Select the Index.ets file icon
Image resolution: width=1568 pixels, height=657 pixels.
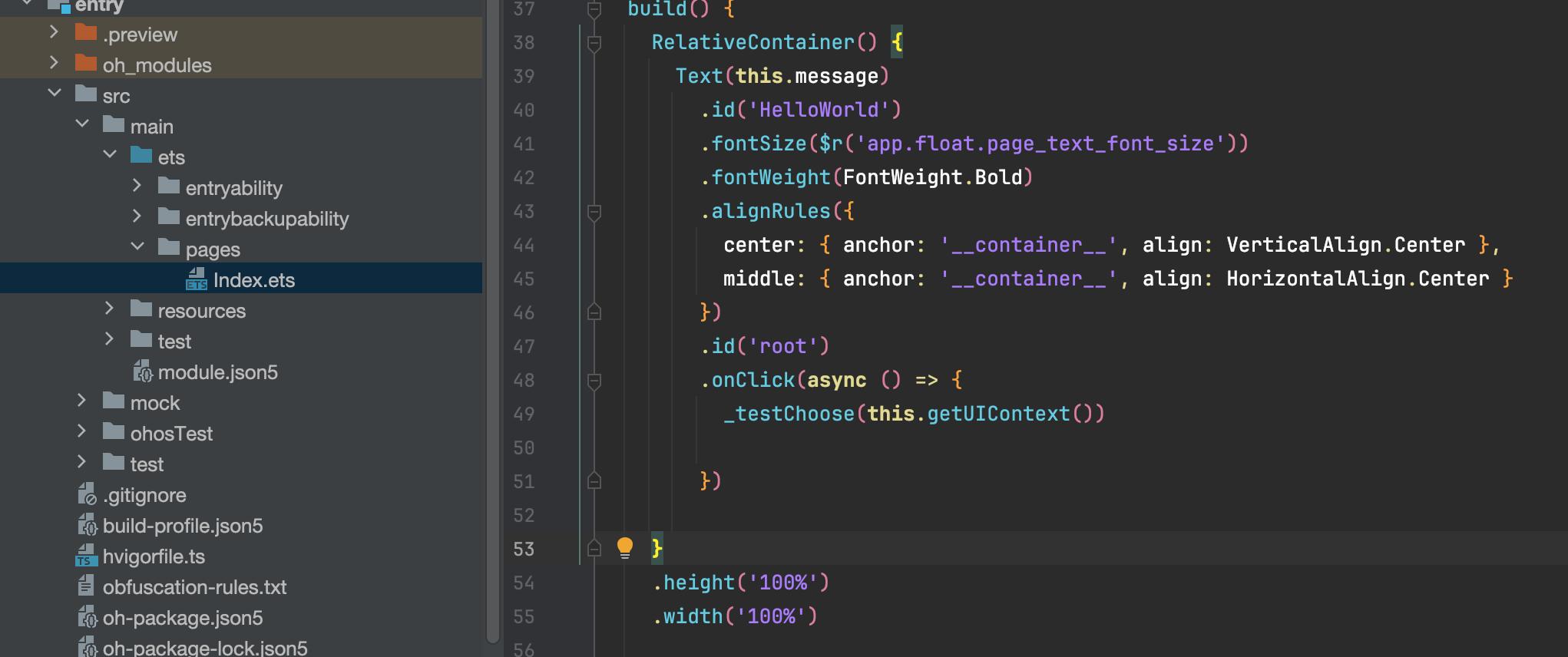197,279
